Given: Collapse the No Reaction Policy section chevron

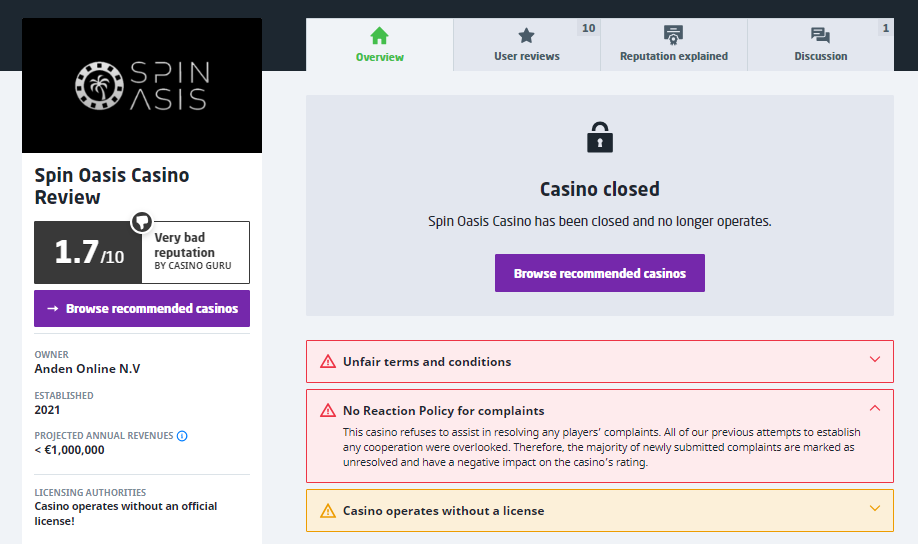Looking at the screenshot, I should coord(874,409).
